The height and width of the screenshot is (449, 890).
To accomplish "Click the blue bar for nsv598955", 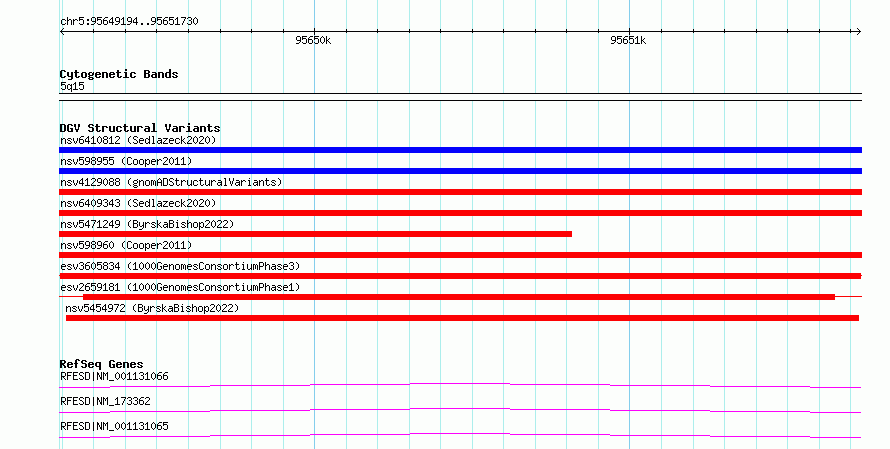I will click(460, 171).
